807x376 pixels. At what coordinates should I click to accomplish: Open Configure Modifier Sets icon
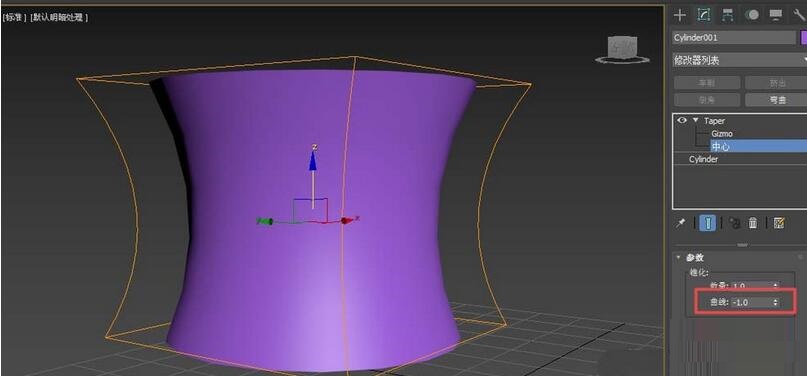779,223
